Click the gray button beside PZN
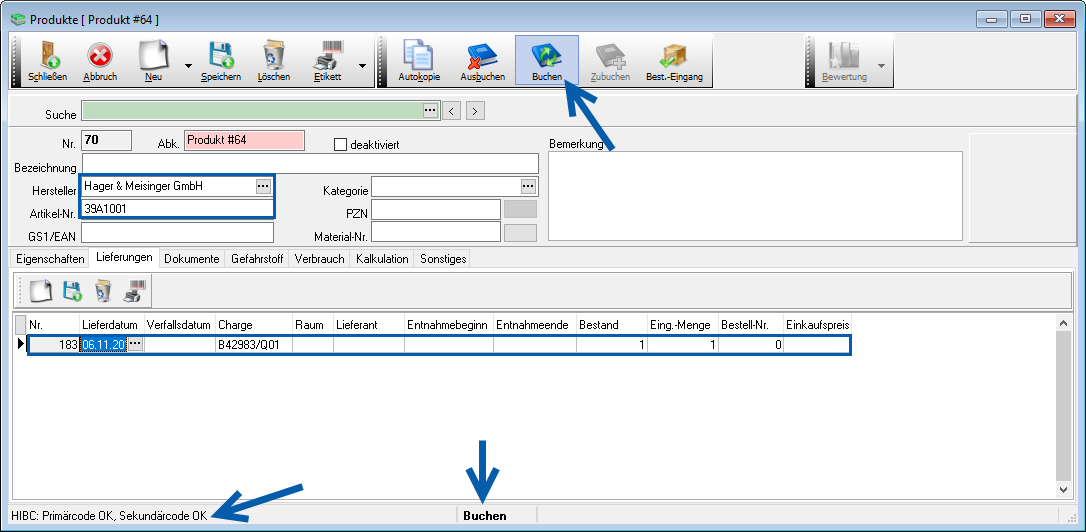1086x532 pixels. (520, 209)
